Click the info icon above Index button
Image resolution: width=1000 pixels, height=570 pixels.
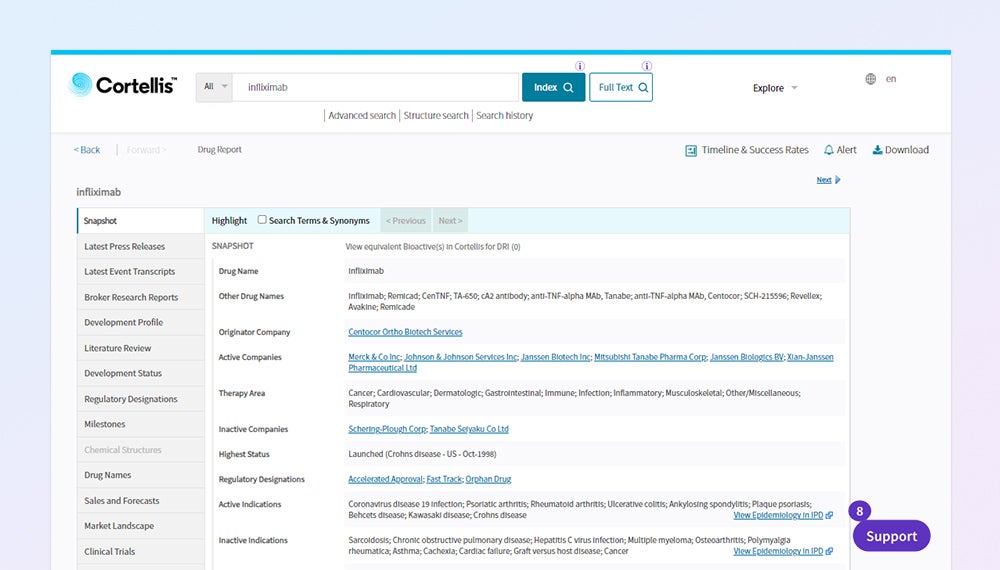point(580,66)
